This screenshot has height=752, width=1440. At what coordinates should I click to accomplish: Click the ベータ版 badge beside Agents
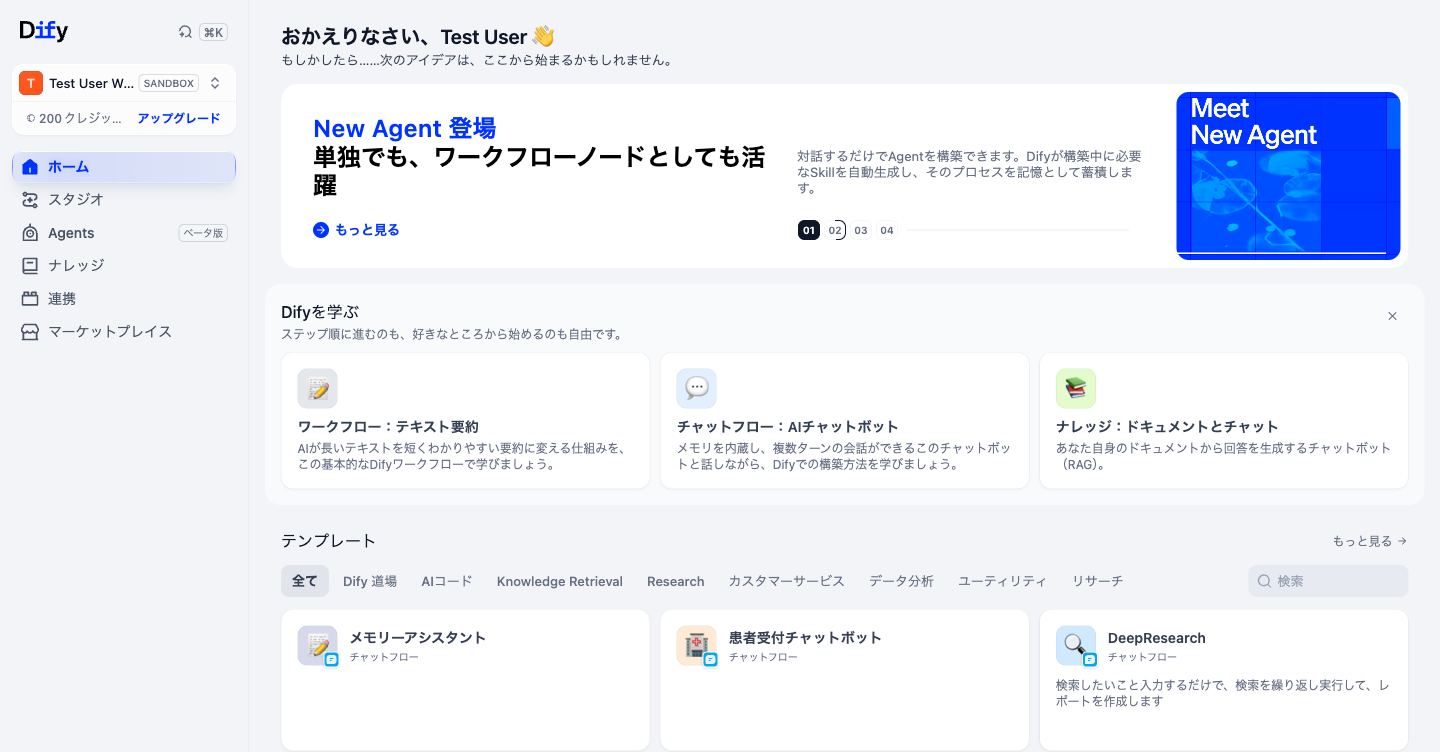click(203, 233)
